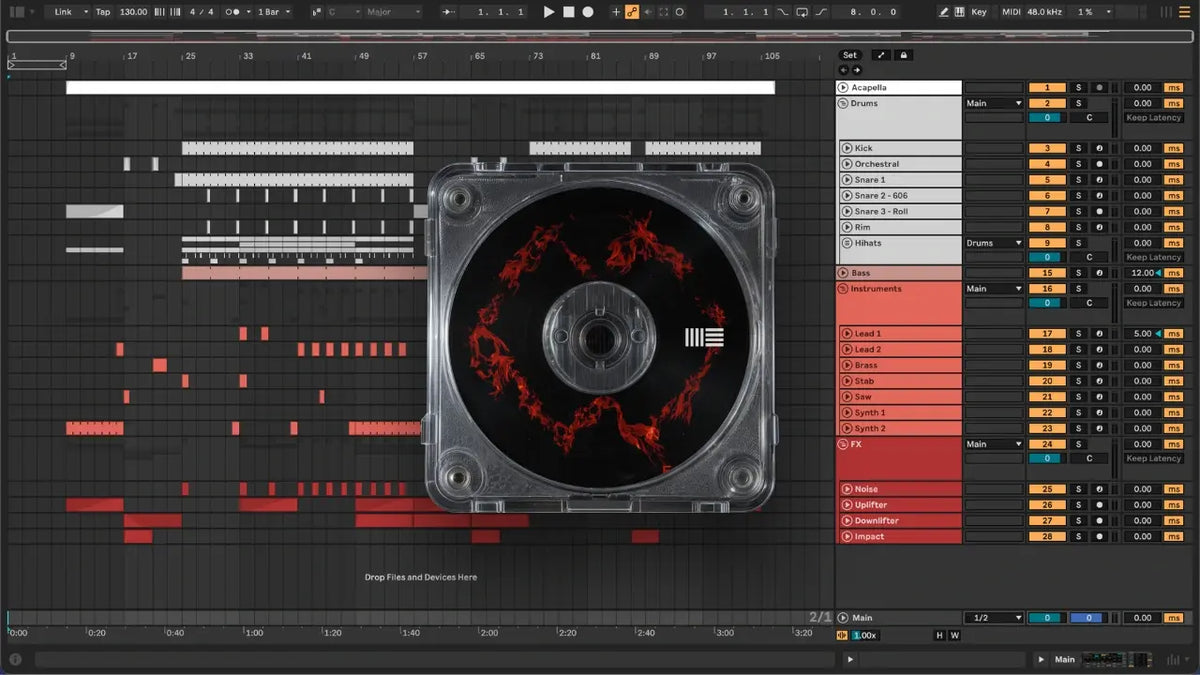Open the Drums output routing dropdown showing Main
The height and width of the screenshot is (675, 1200).
click(994, 103)
